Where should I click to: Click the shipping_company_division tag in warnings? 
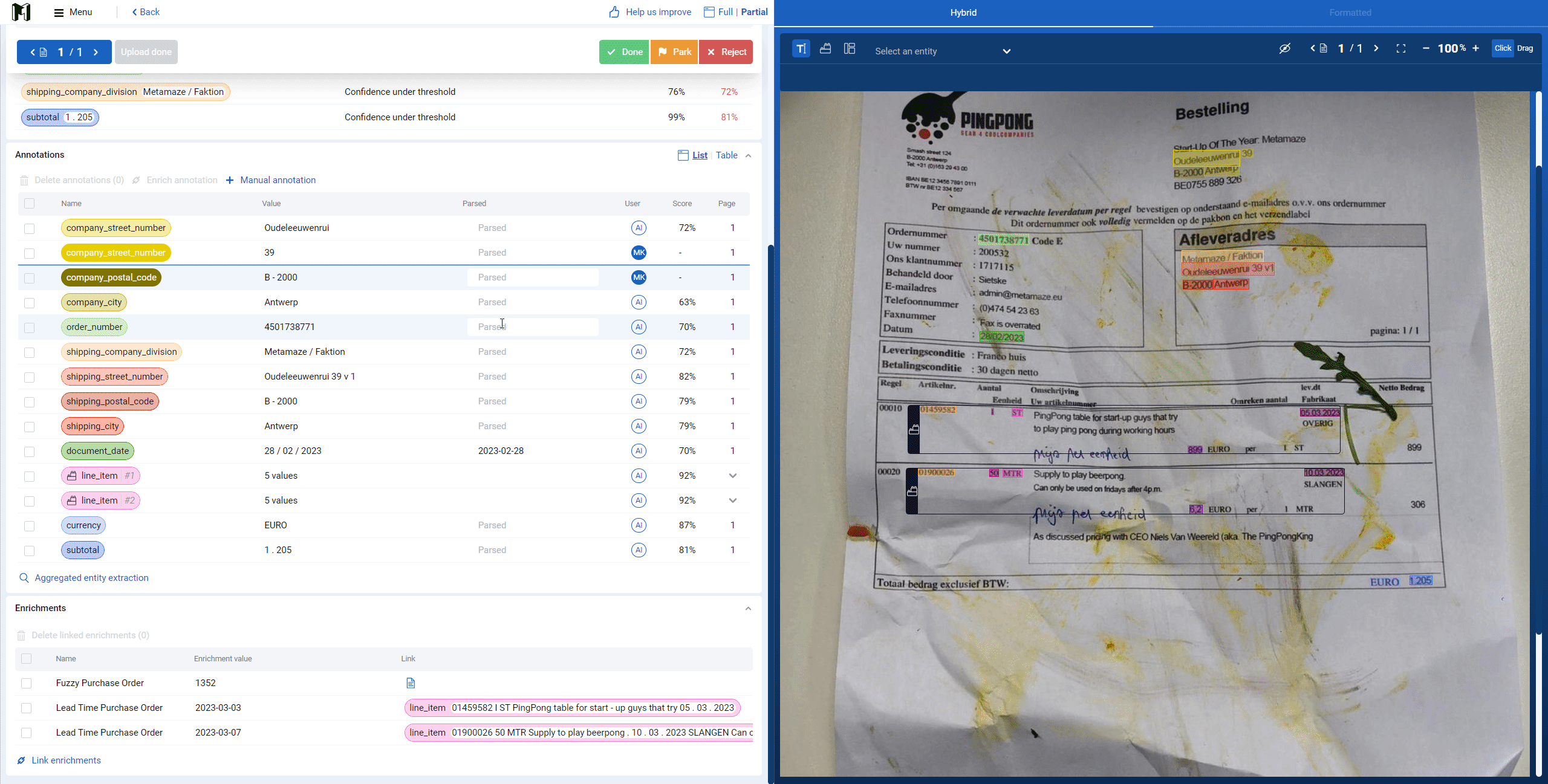(126, 92)
